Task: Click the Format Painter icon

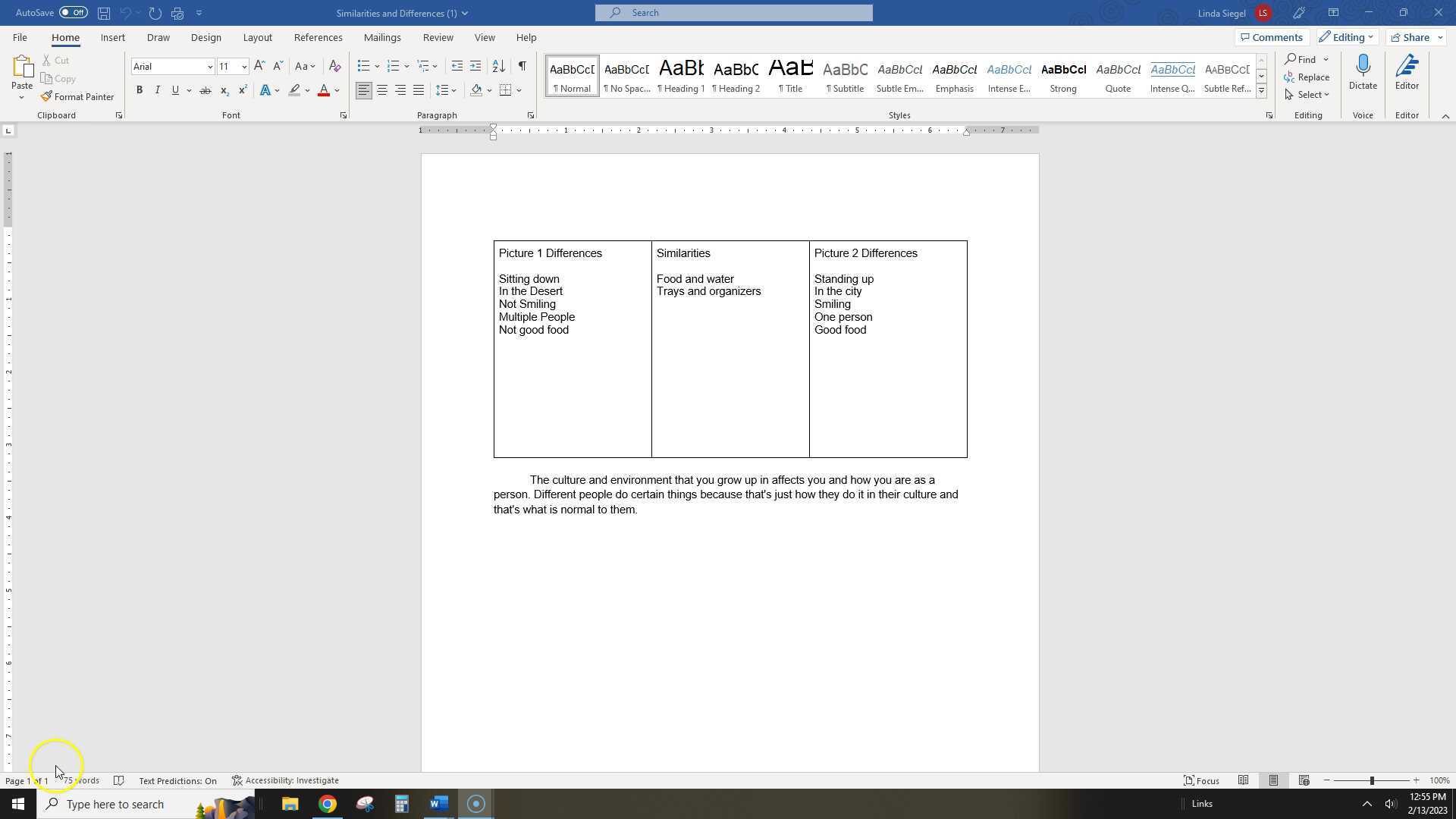Action: [47, 97]
